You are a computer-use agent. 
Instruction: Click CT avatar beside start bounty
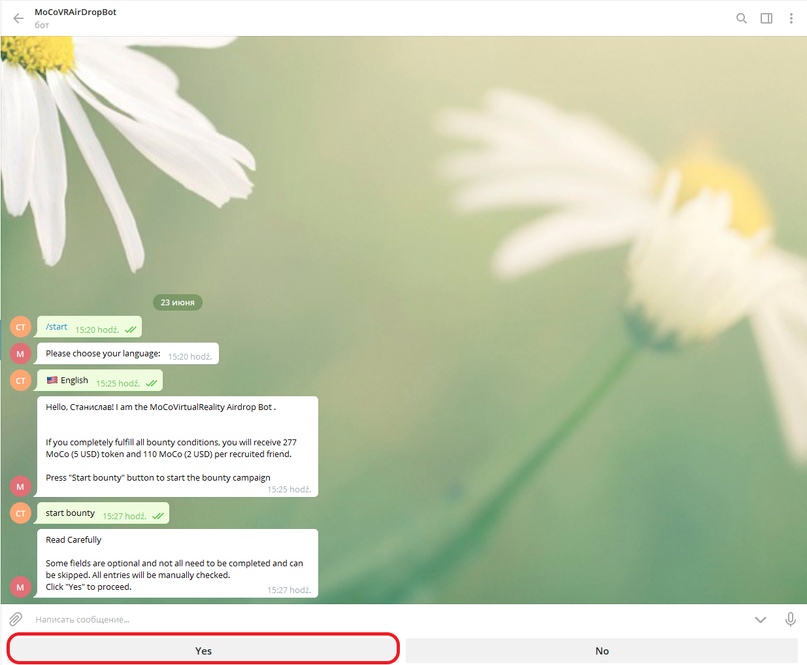tap(20, 513)
